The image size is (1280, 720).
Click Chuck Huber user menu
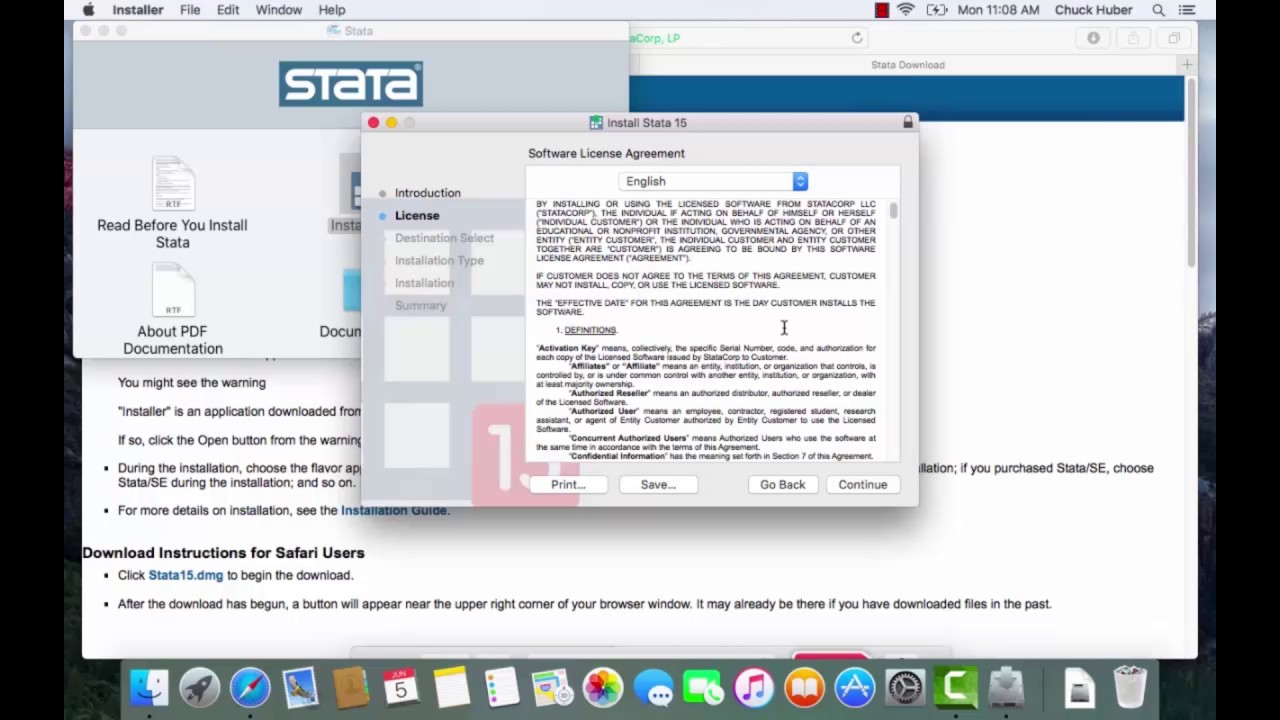[x=1093, y=10]
